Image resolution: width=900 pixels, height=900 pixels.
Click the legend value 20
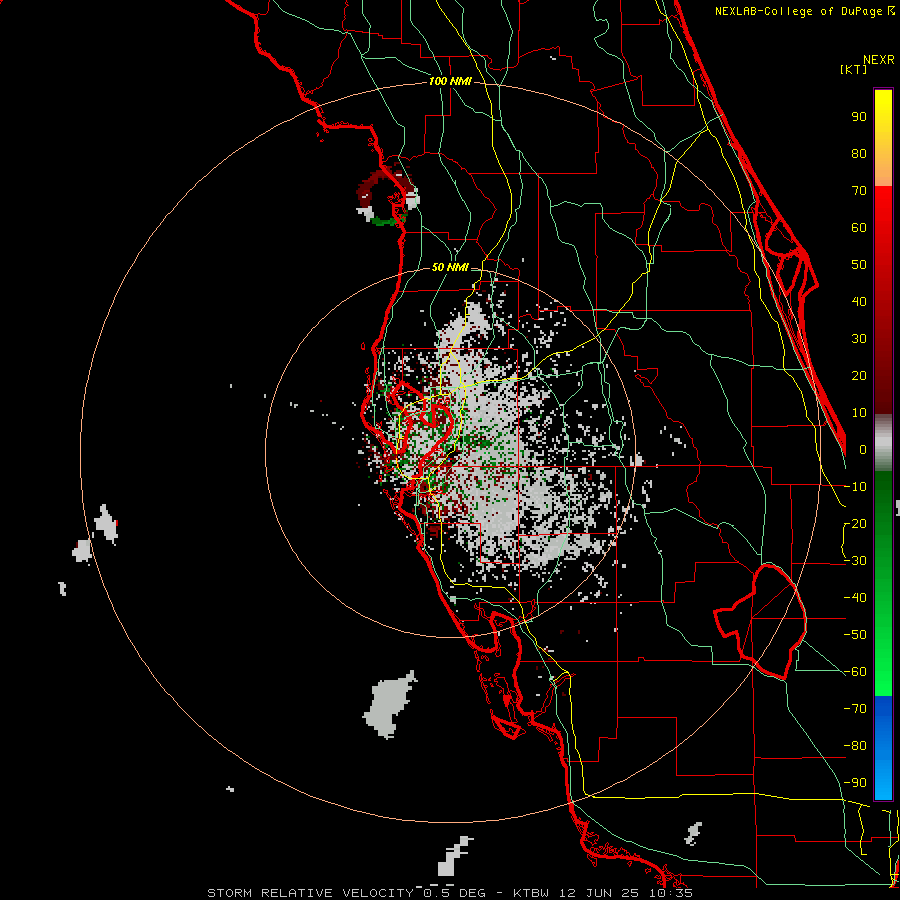(859, 375)
